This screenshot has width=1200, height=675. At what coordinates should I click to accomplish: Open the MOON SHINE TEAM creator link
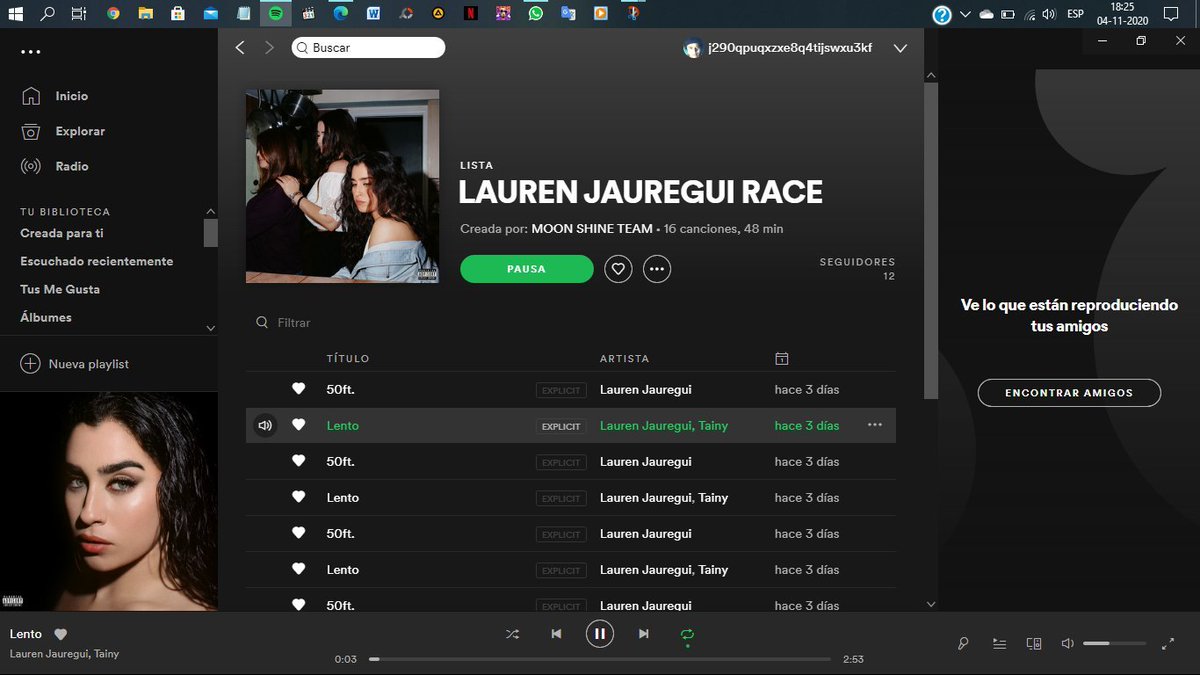coord(592,229)
